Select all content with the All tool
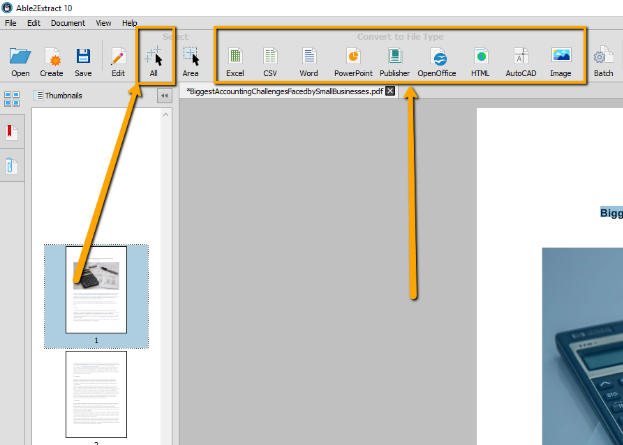Screen dimensions: 623x445 [x=154, y=62]
